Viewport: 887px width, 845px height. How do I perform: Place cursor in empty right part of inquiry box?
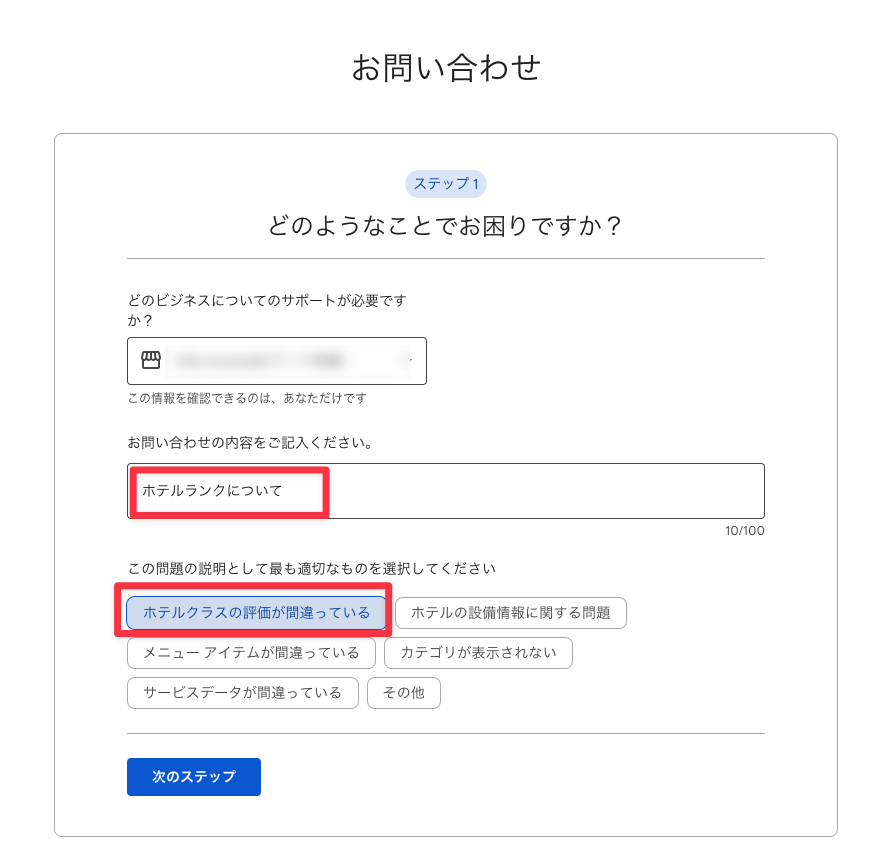click(x=546, y=491)
